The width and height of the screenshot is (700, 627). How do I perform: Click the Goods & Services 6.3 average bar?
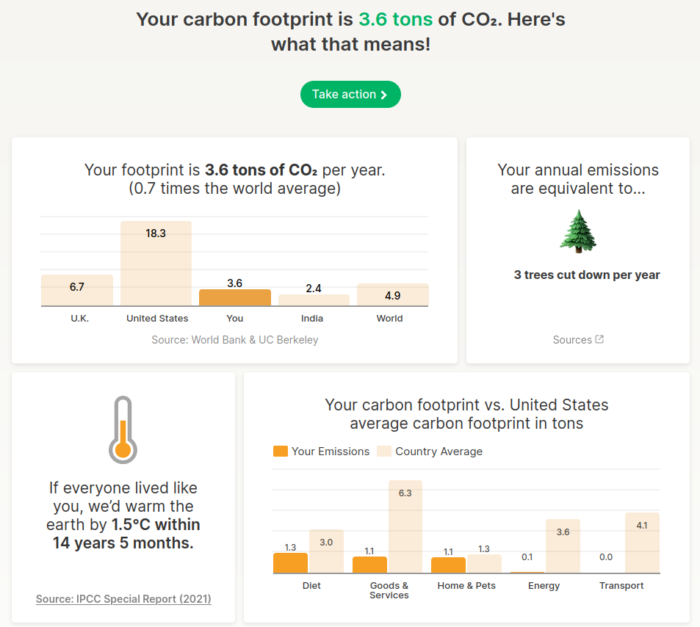pos(405,526)
